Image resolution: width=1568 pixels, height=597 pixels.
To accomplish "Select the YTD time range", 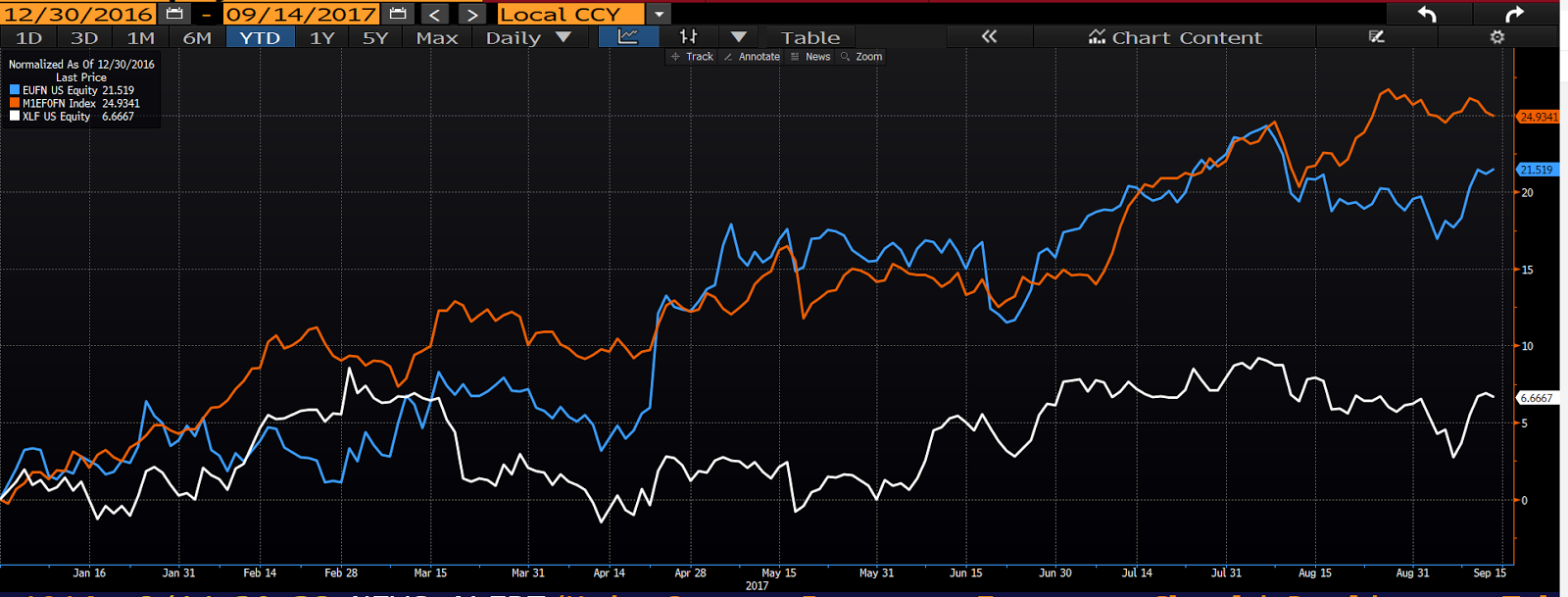I will click(260, 37).
